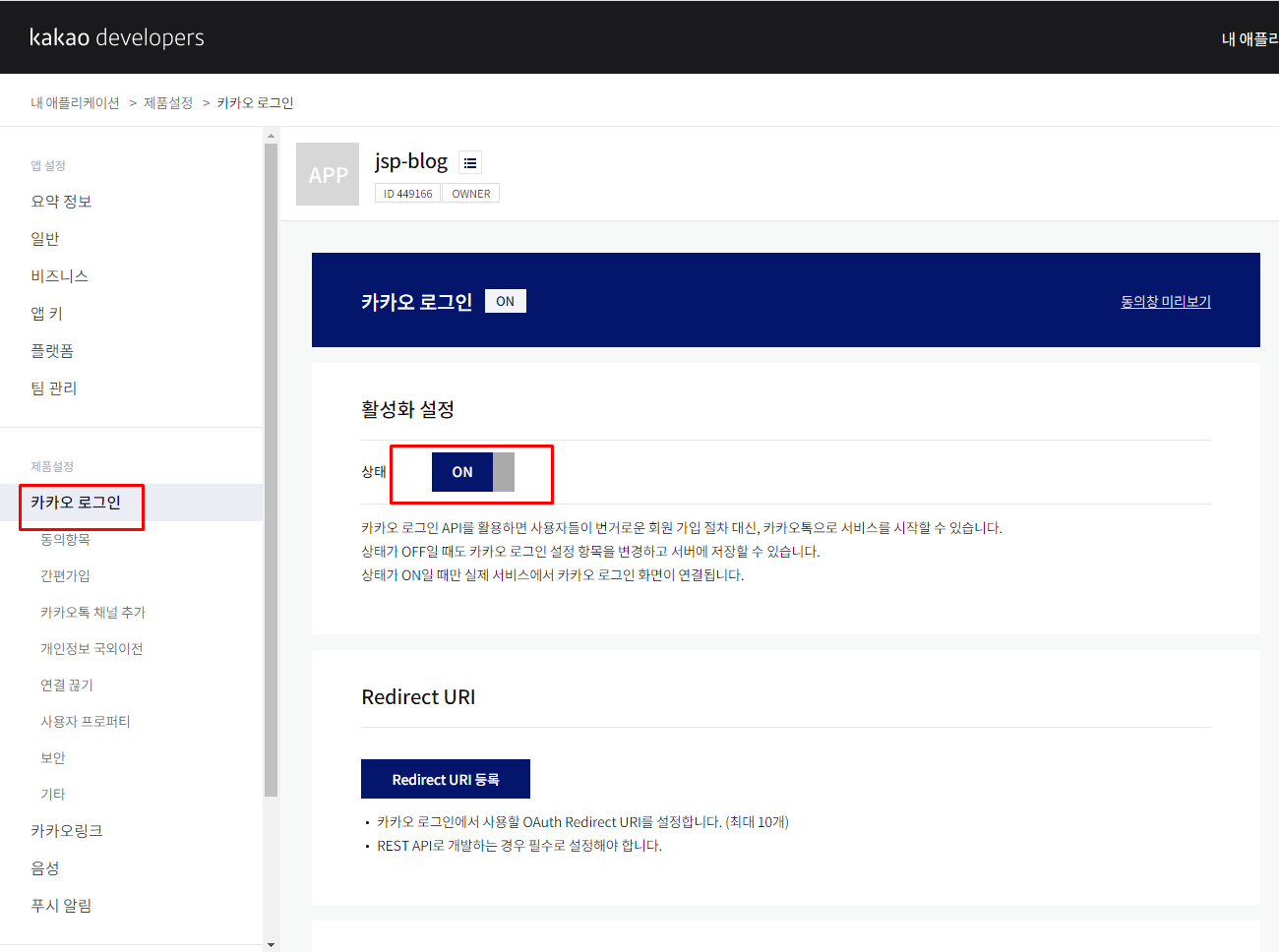This screenshot has width=1279, height=952.
Task: Click the OWNER badge
Action: pos(471,194)
